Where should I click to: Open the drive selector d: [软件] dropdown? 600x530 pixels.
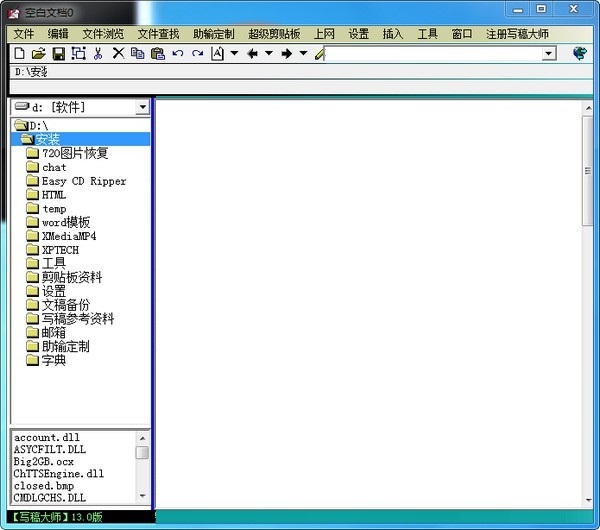click(x=142, y=107)
